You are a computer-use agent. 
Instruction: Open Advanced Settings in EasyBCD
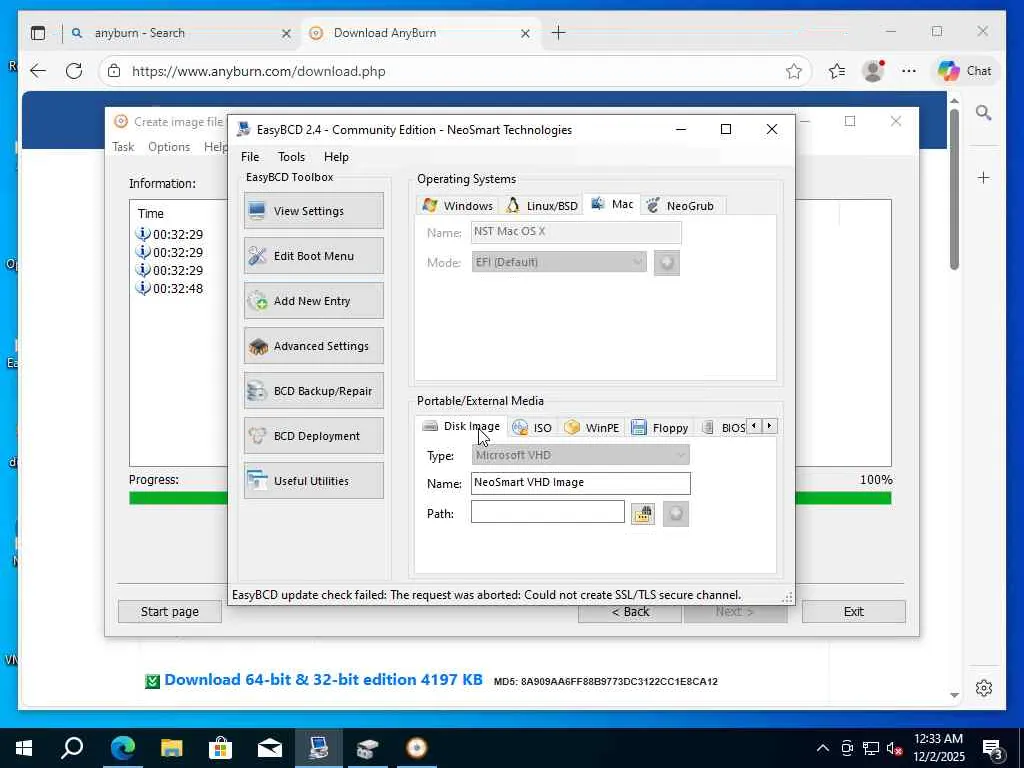point(313,346)
